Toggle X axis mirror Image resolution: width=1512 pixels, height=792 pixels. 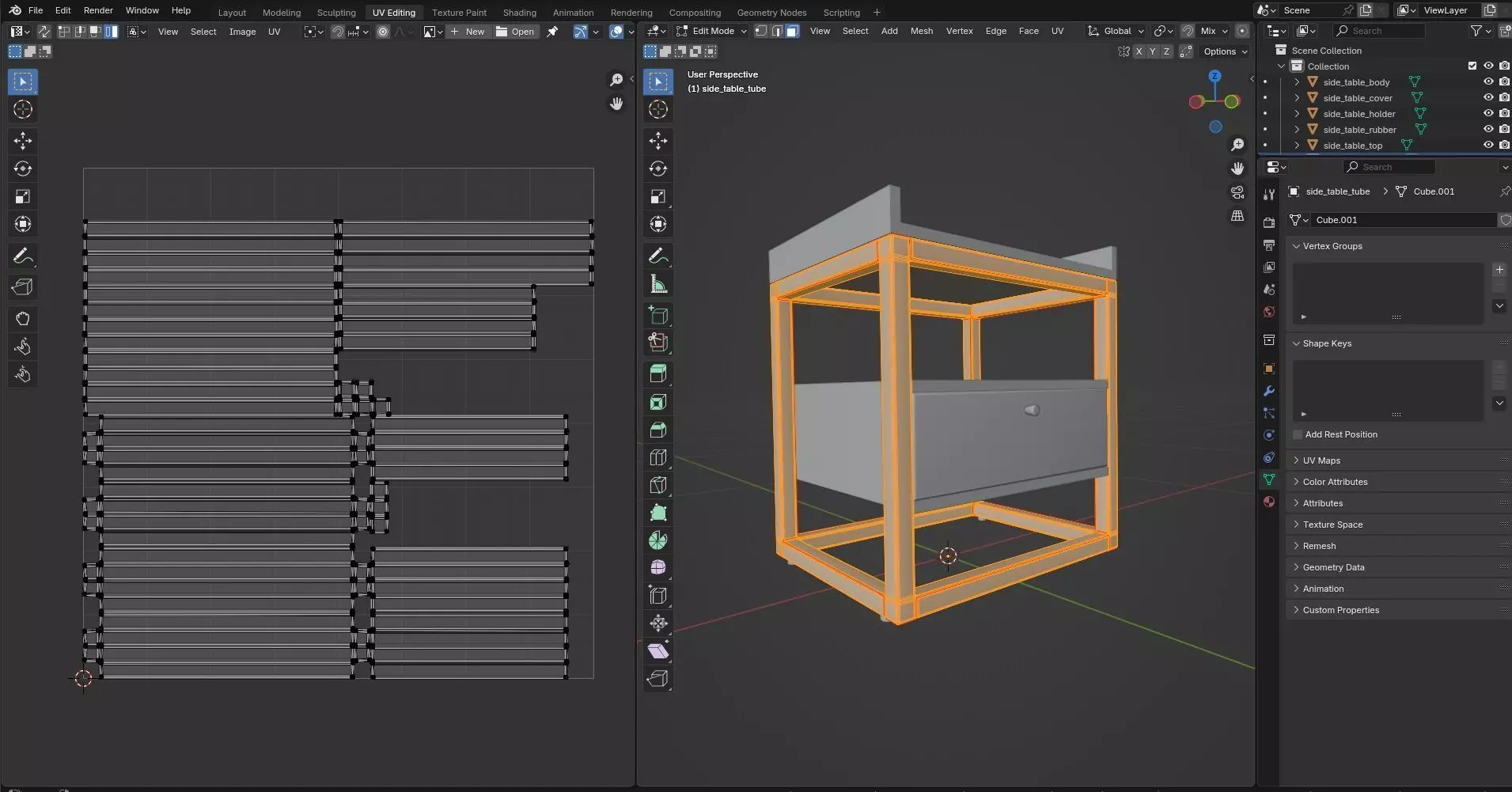tap(1139, 51)
